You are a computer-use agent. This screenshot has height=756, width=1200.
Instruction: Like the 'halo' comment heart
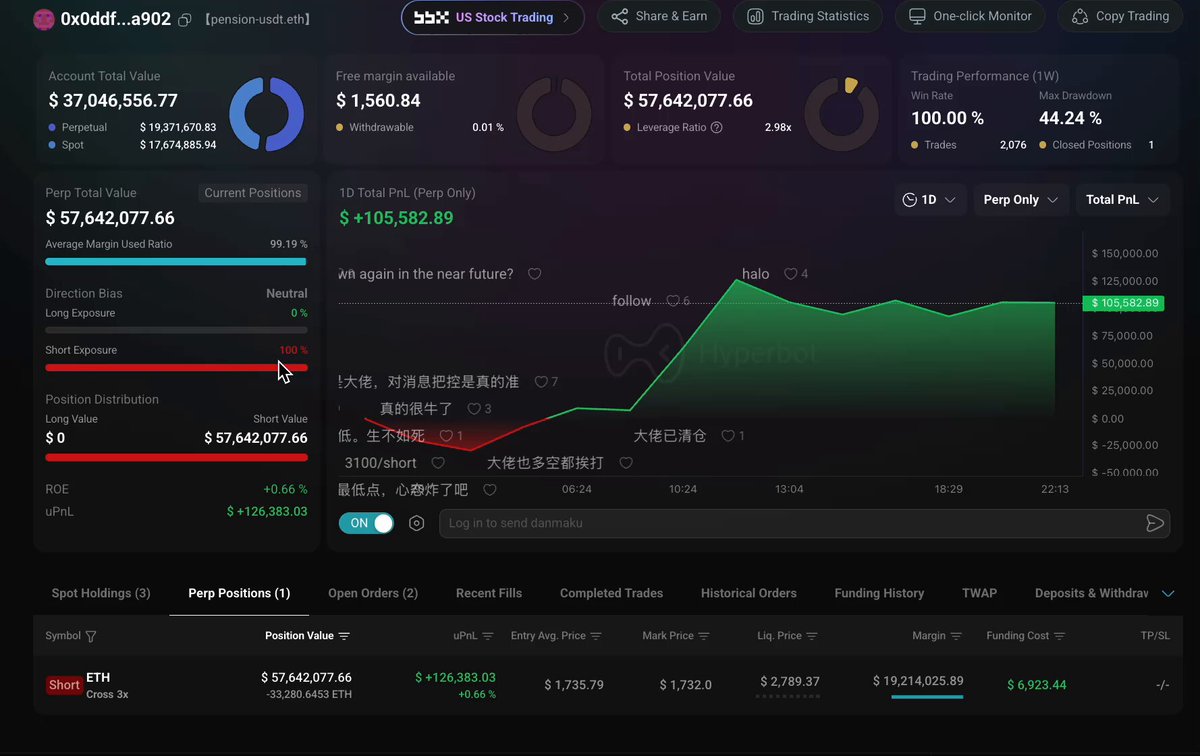pyautogui.click(x=790, y=274)
